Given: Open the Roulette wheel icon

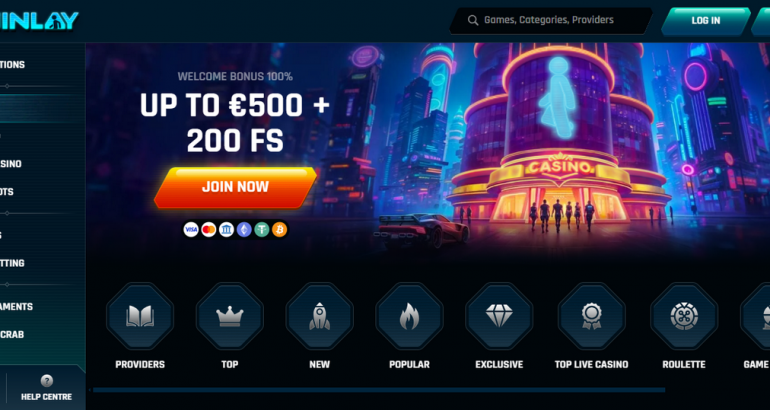Looking at the screenshot, I should tap(684, 316).
